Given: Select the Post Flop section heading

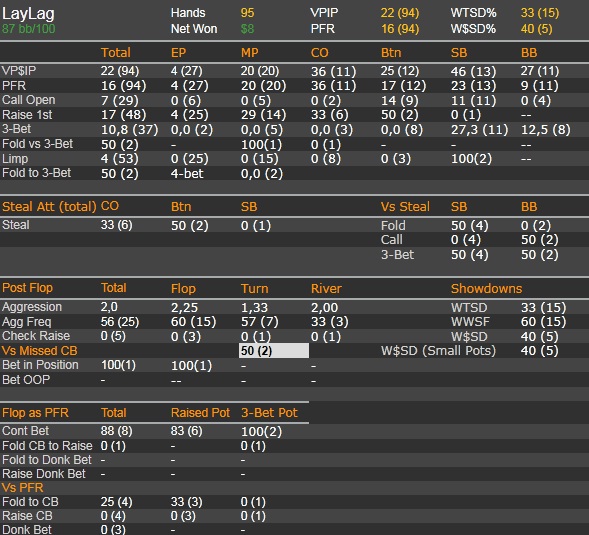Looking at the screenshot, I should 27,288.
